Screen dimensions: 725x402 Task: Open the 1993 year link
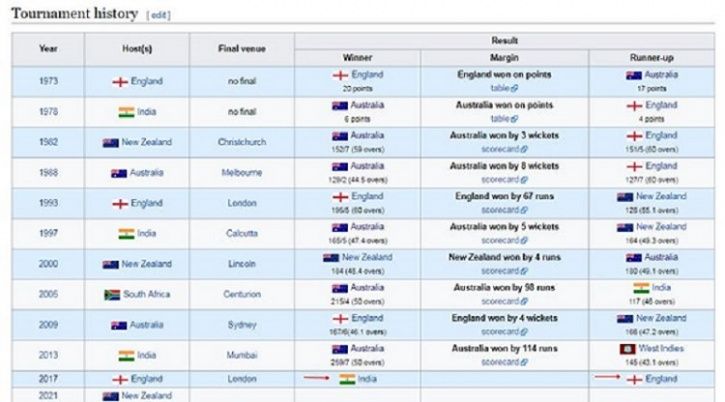click(48, 203)
